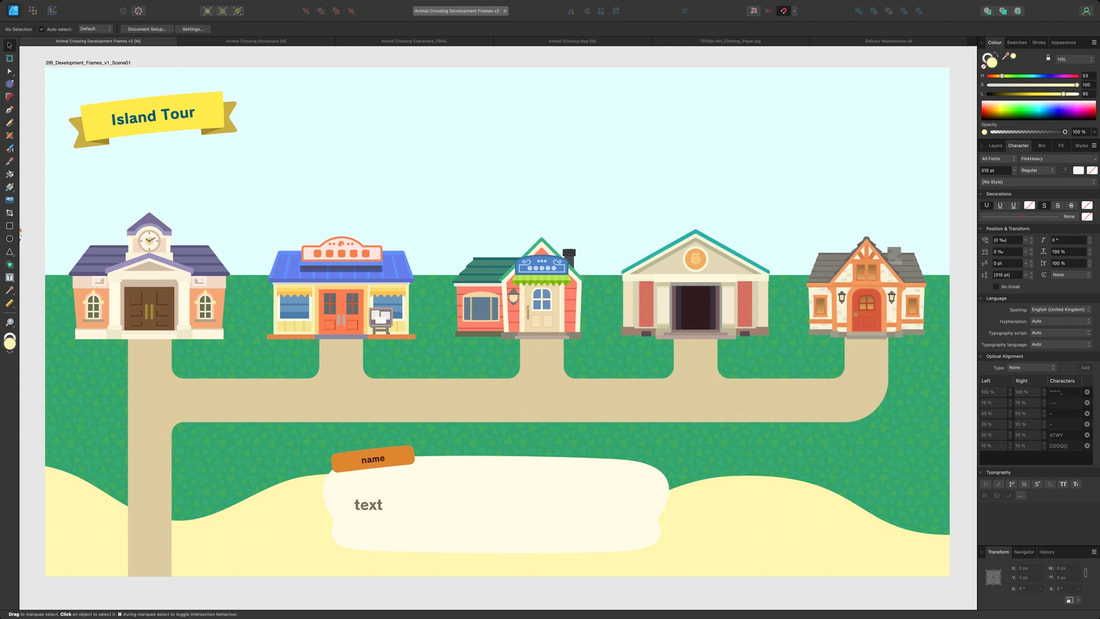The image size is (1100, 619).
Task: Open the Character panel options menu
Action: click(x=1094, y=145)
